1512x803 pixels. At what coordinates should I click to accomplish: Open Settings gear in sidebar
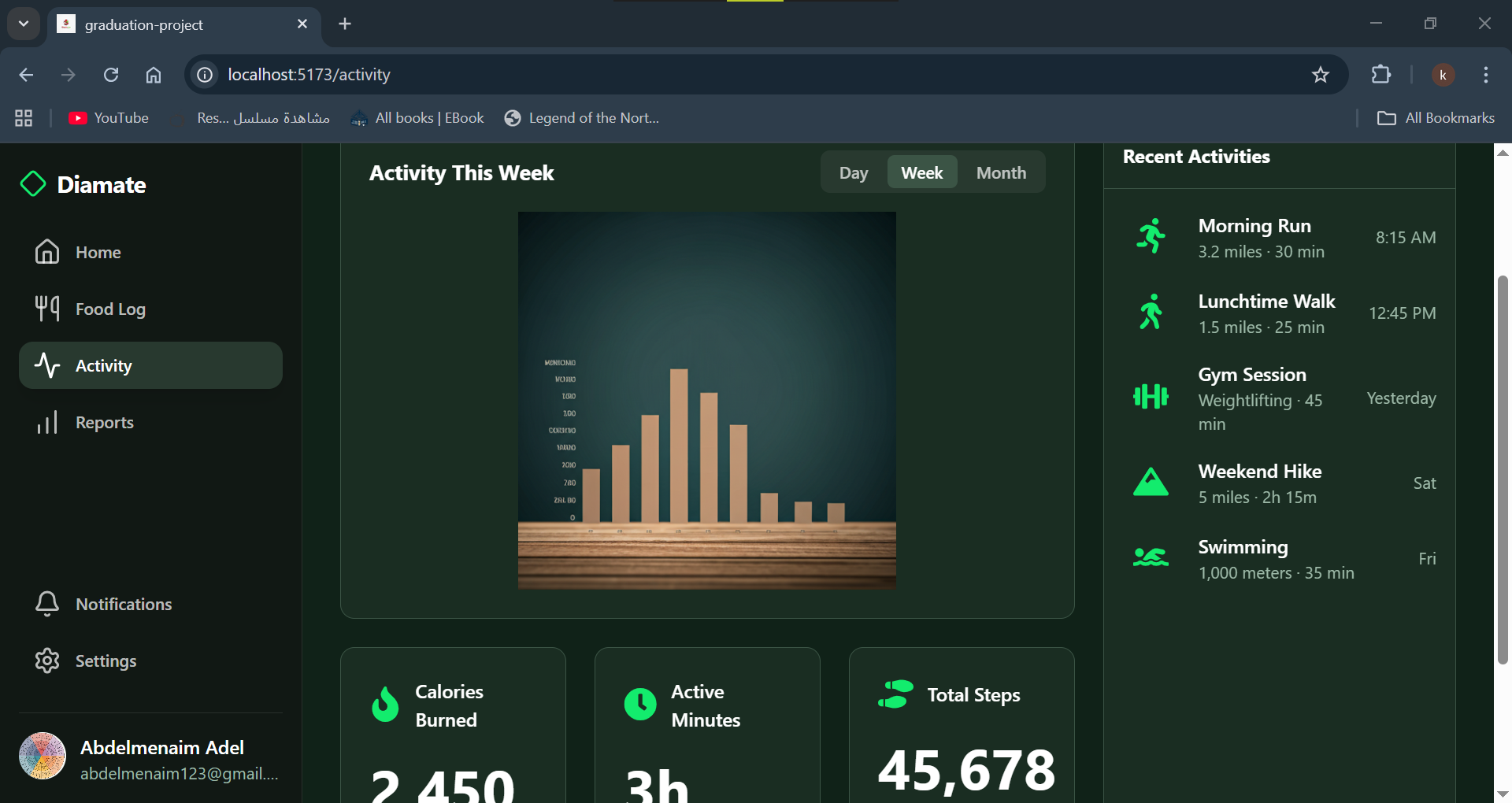click(x=47, y=661)
